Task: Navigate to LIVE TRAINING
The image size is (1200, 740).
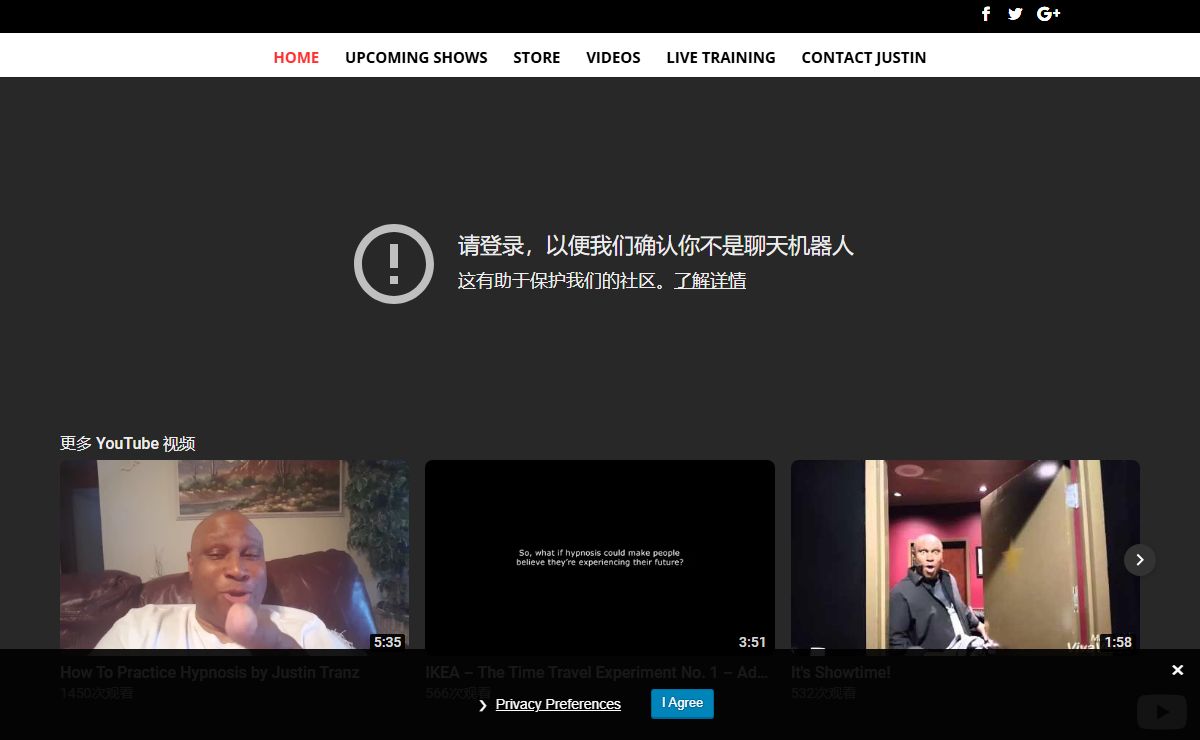Action: point(720,58)
